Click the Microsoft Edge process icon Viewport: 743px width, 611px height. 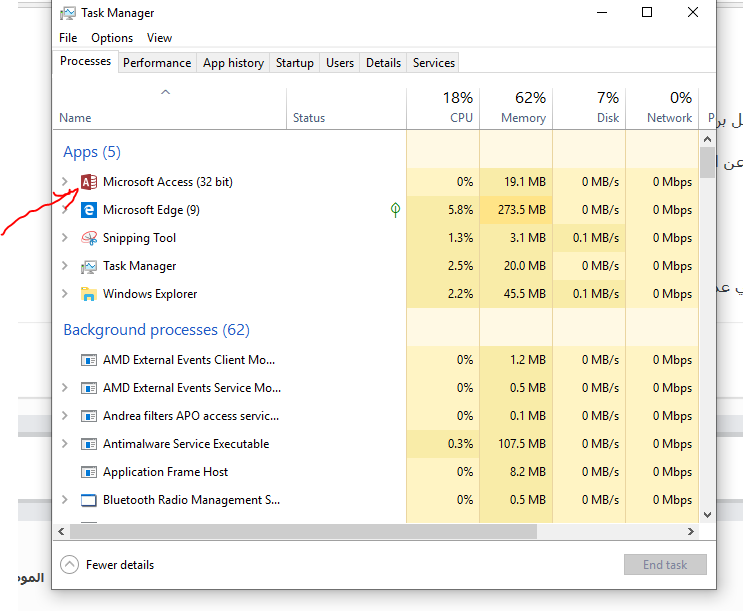click(x=88, y=210)
